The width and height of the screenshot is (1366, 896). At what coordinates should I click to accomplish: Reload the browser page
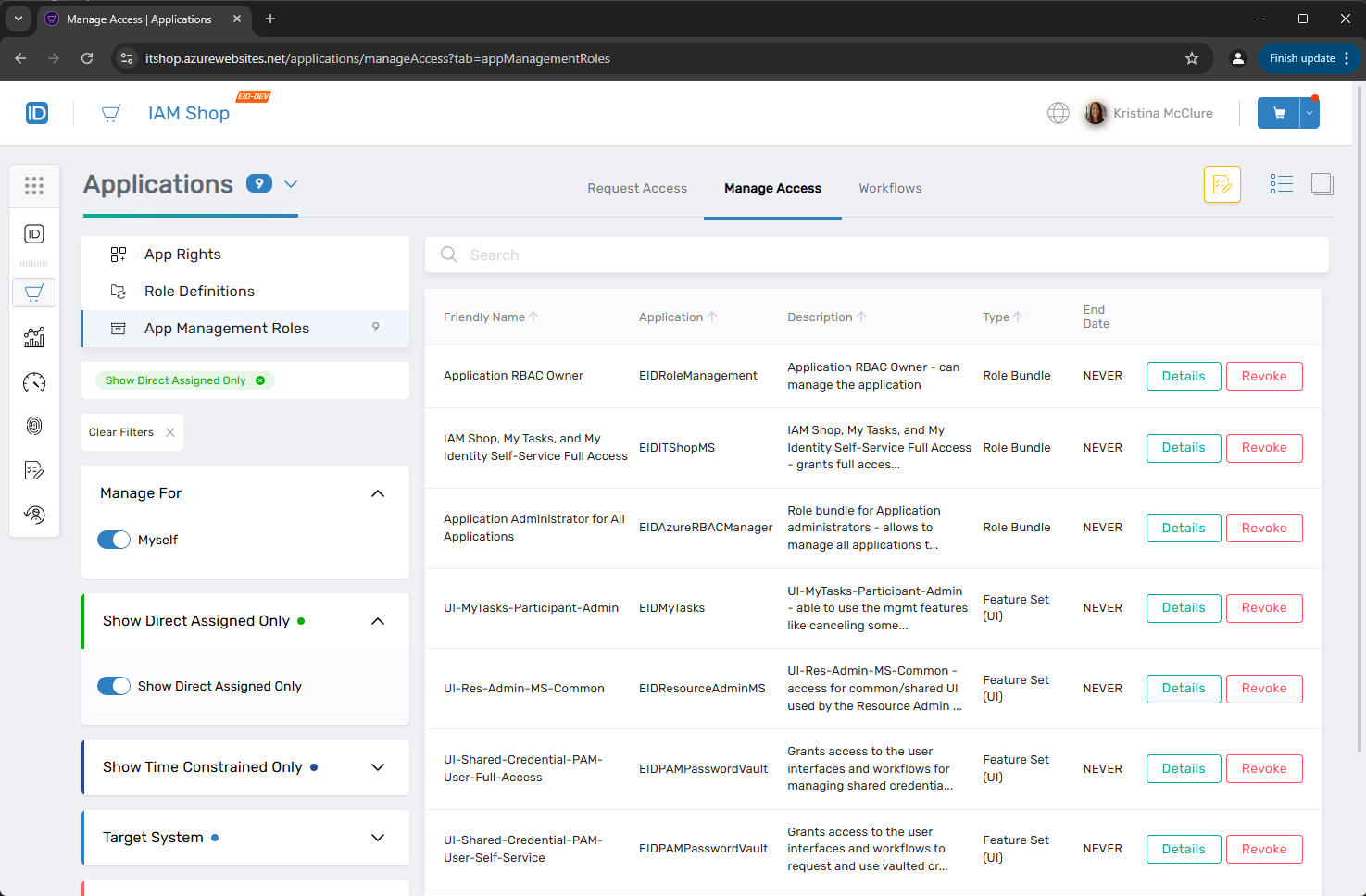pos(87,58)
